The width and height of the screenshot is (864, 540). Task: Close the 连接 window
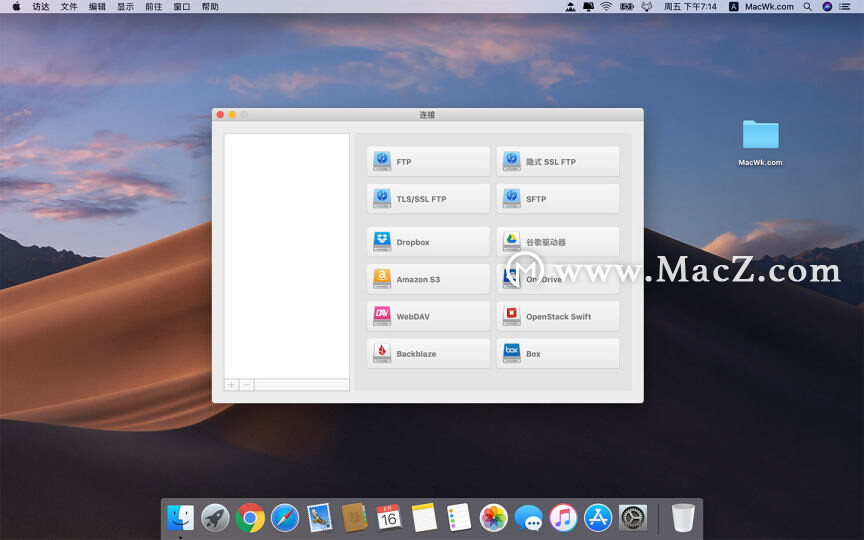click(x=220, y=115)
